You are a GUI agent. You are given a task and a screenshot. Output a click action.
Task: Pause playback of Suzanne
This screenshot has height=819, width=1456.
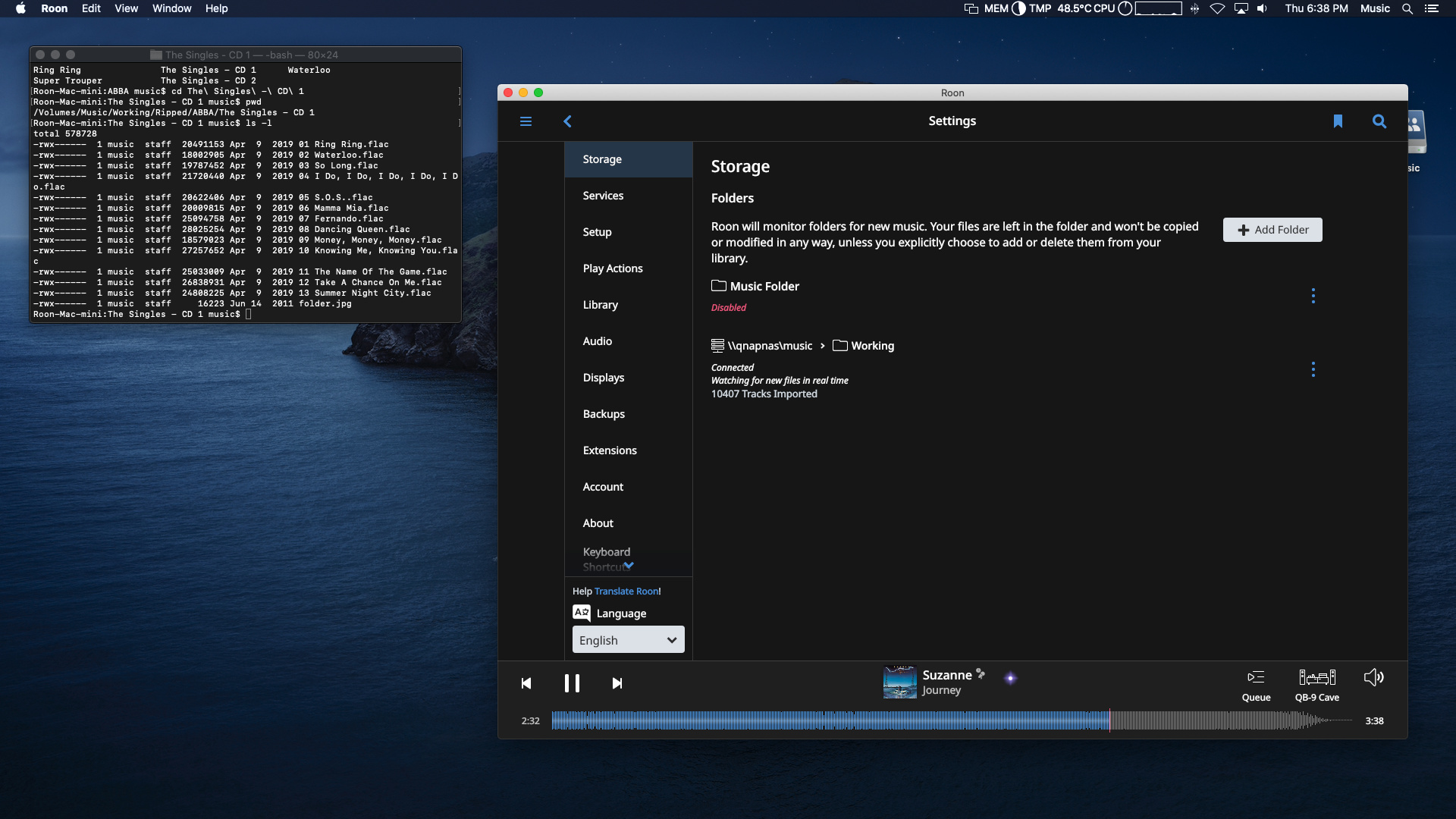tap(572, 683)
